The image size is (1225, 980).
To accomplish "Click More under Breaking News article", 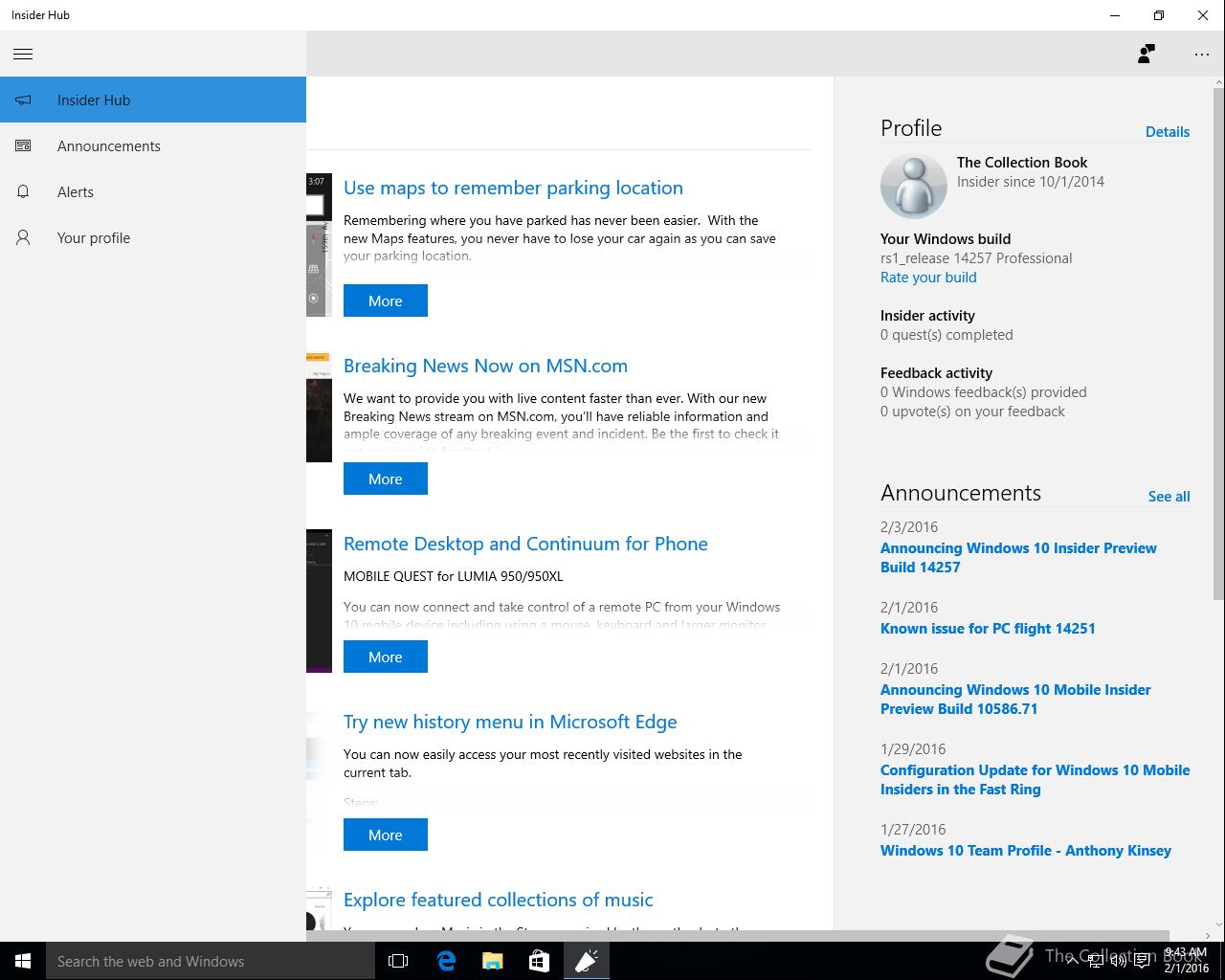I will [386, 479].
